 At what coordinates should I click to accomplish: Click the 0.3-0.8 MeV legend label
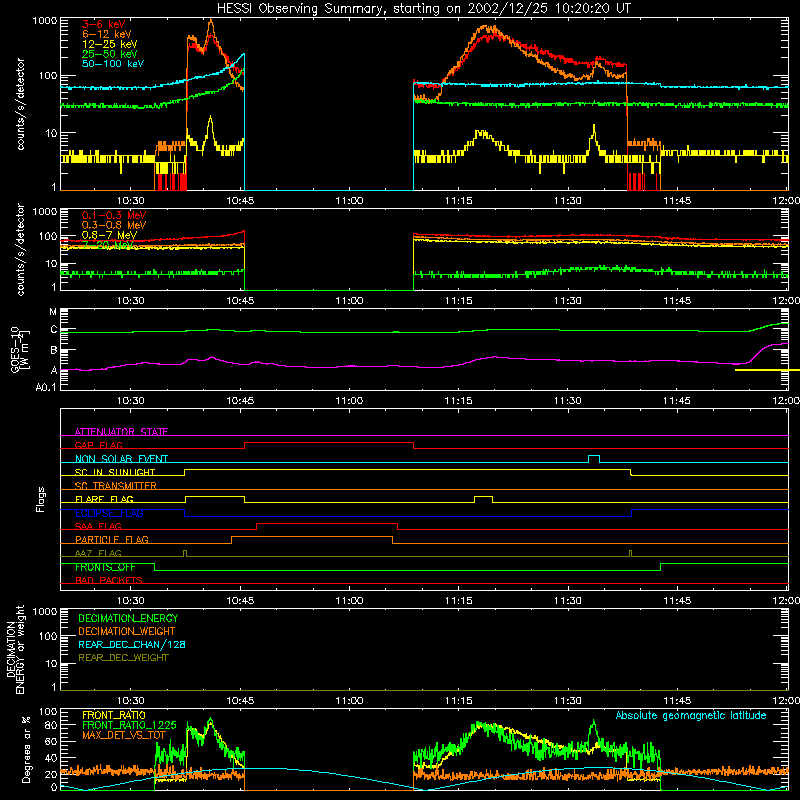coord(114,225)
